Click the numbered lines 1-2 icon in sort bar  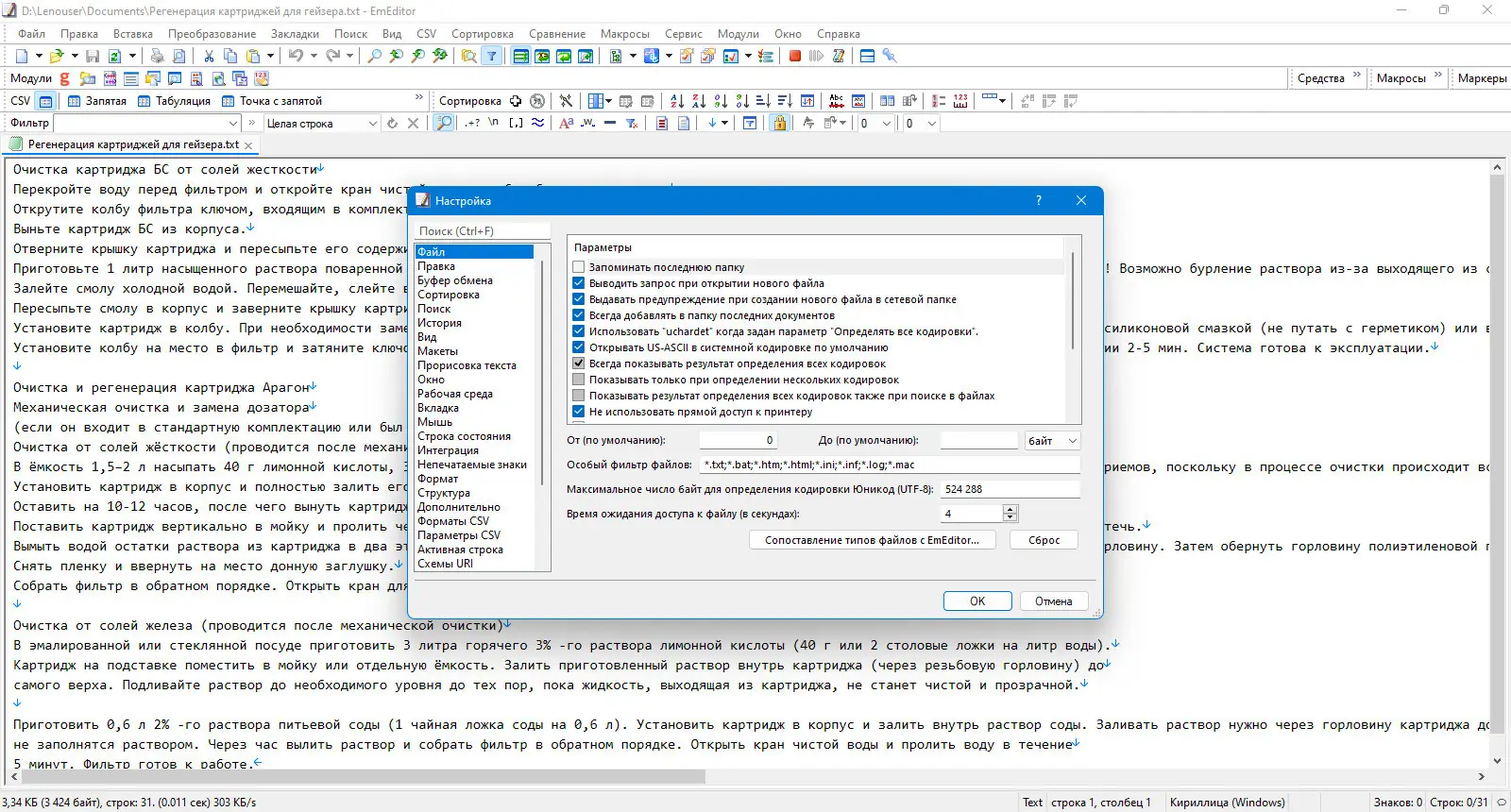coord(939,101)
